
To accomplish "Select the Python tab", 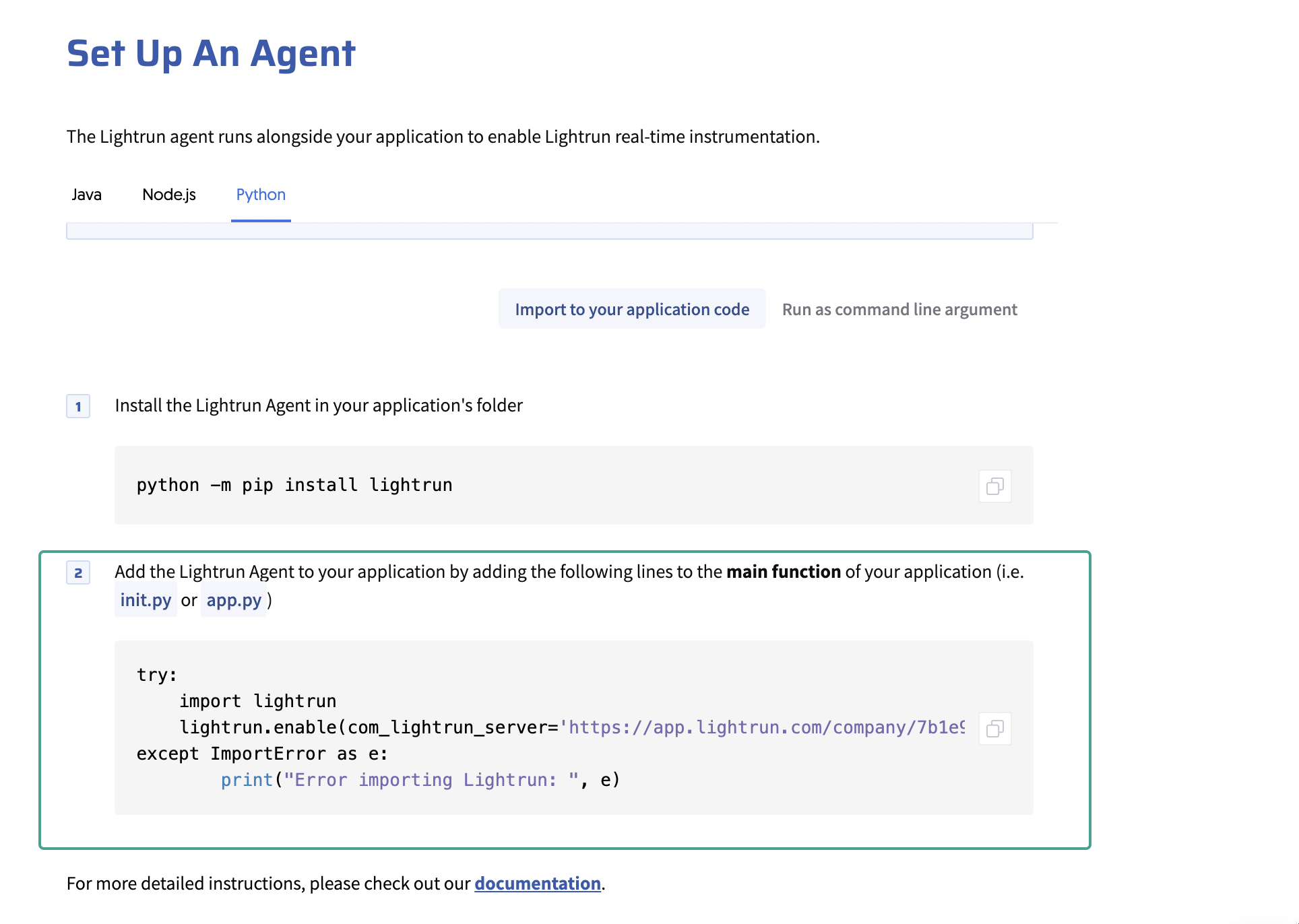I will 261,195.
